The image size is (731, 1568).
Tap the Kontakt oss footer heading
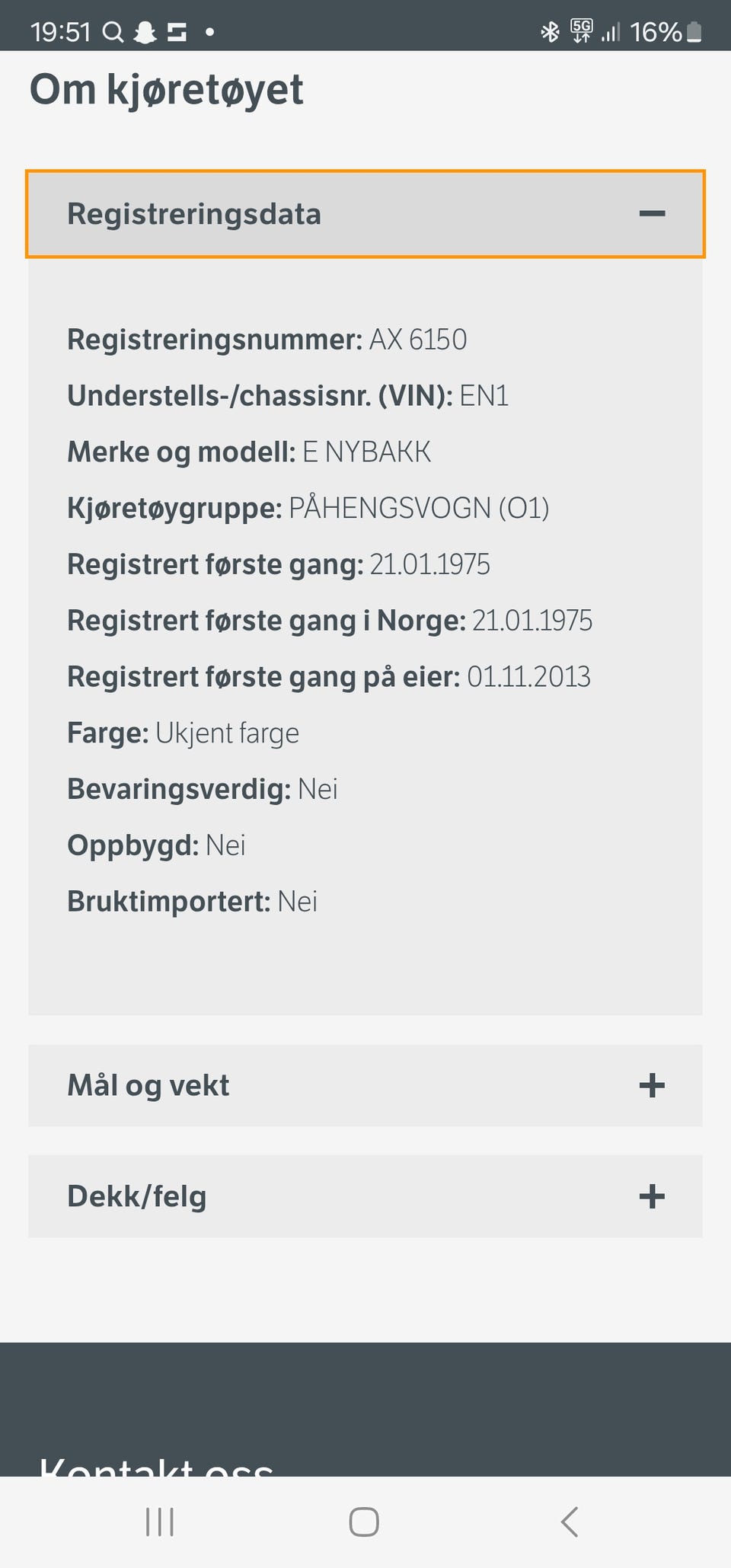156,1466
